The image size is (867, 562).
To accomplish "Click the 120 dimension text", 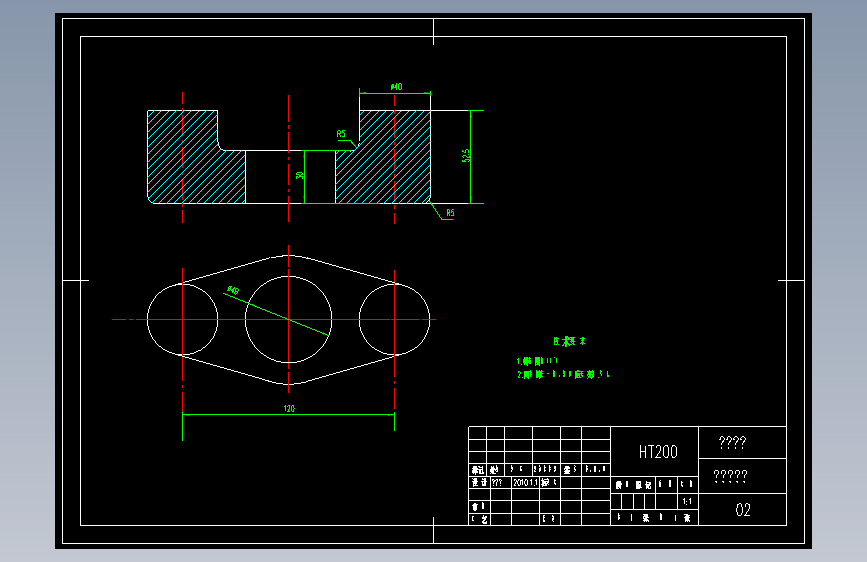I will click(x=289, y=409).
